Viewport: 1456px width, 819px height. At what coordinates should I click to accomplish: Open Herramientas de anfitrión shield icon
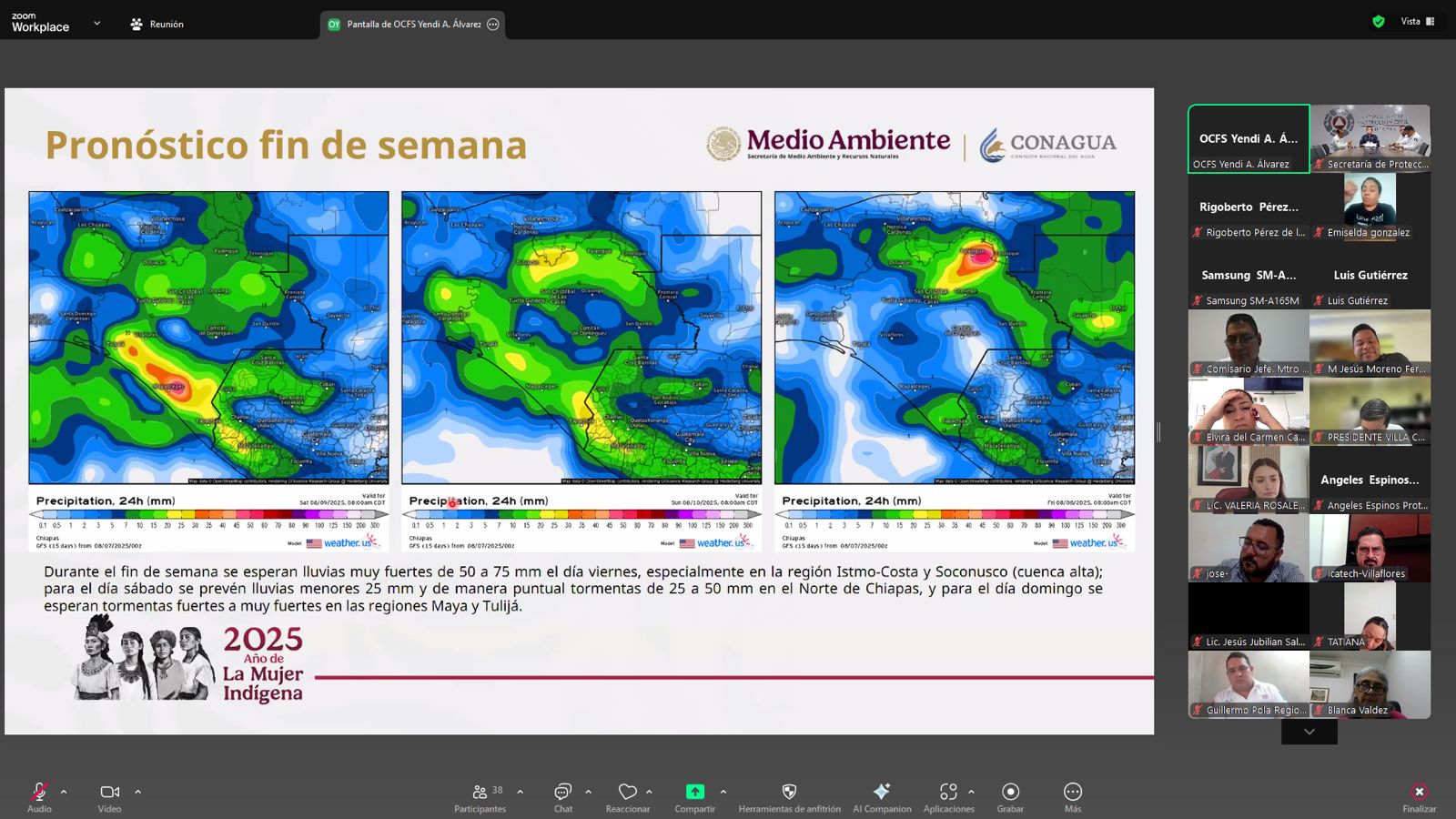[789, 792]
